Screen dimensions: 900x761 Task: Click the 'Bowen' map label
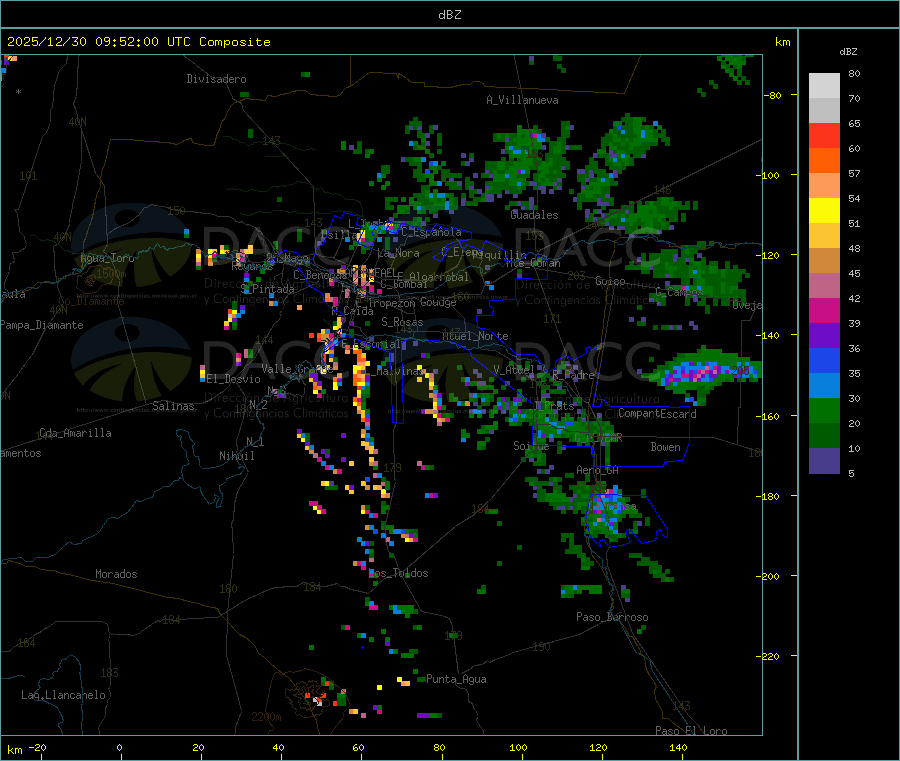click(666, 447)
